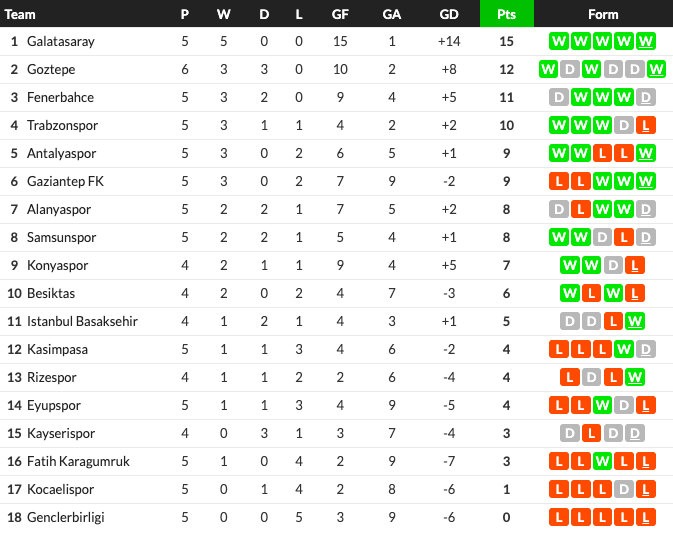Open the Genclerbirligi team link
The width and height of the screenshot is (673, 538).
66,517
